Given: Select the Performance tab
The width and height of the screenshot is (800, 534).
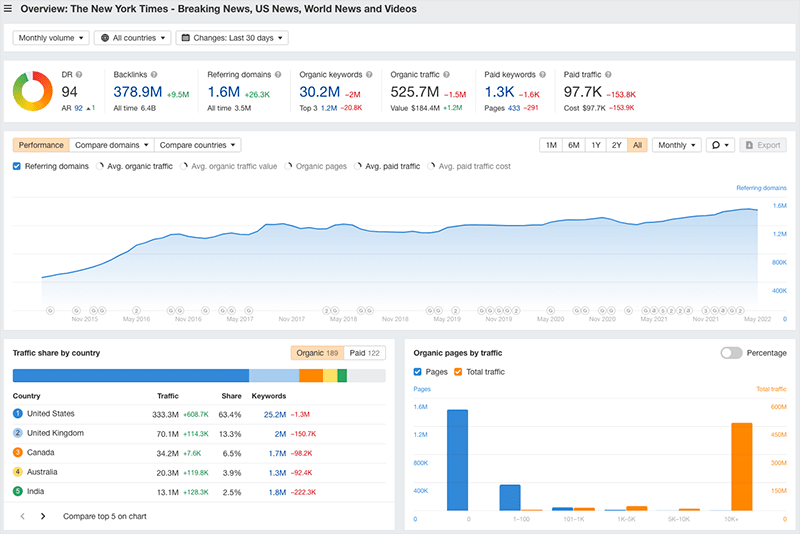Looking at the screenshot, I should tap(41, 145).
